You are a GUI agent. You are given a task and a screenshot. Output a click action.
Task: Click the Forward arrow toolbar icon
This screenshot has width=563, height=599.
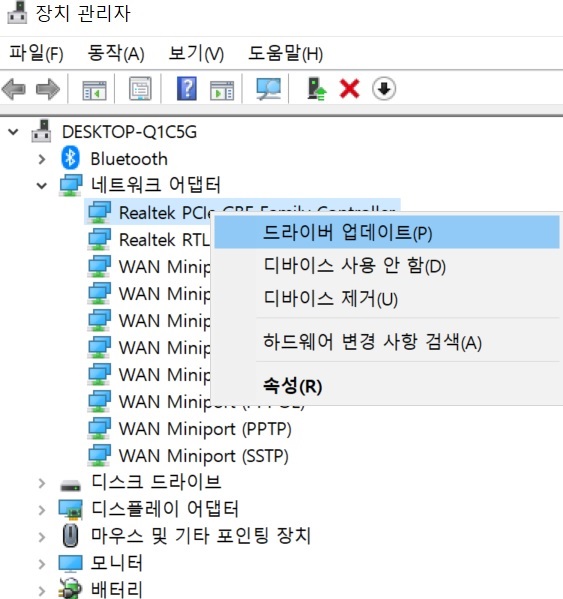pyautogui.click(x=48, y=89)
